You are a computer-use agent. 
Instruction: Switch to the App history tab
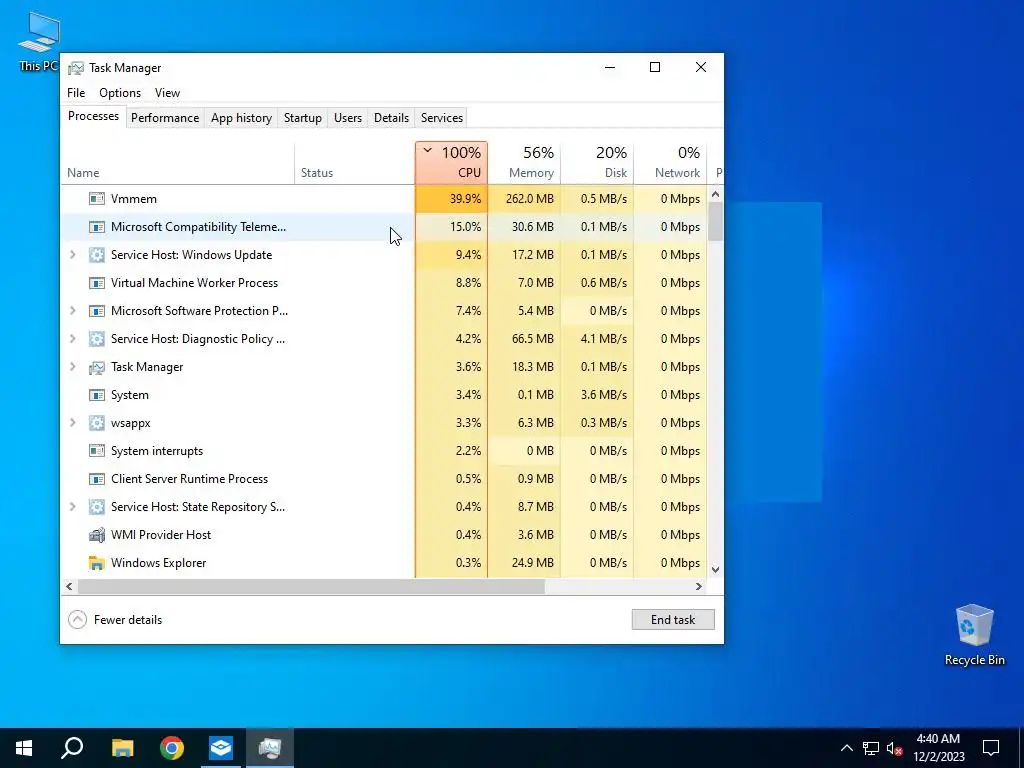click(x=241, y=118)
